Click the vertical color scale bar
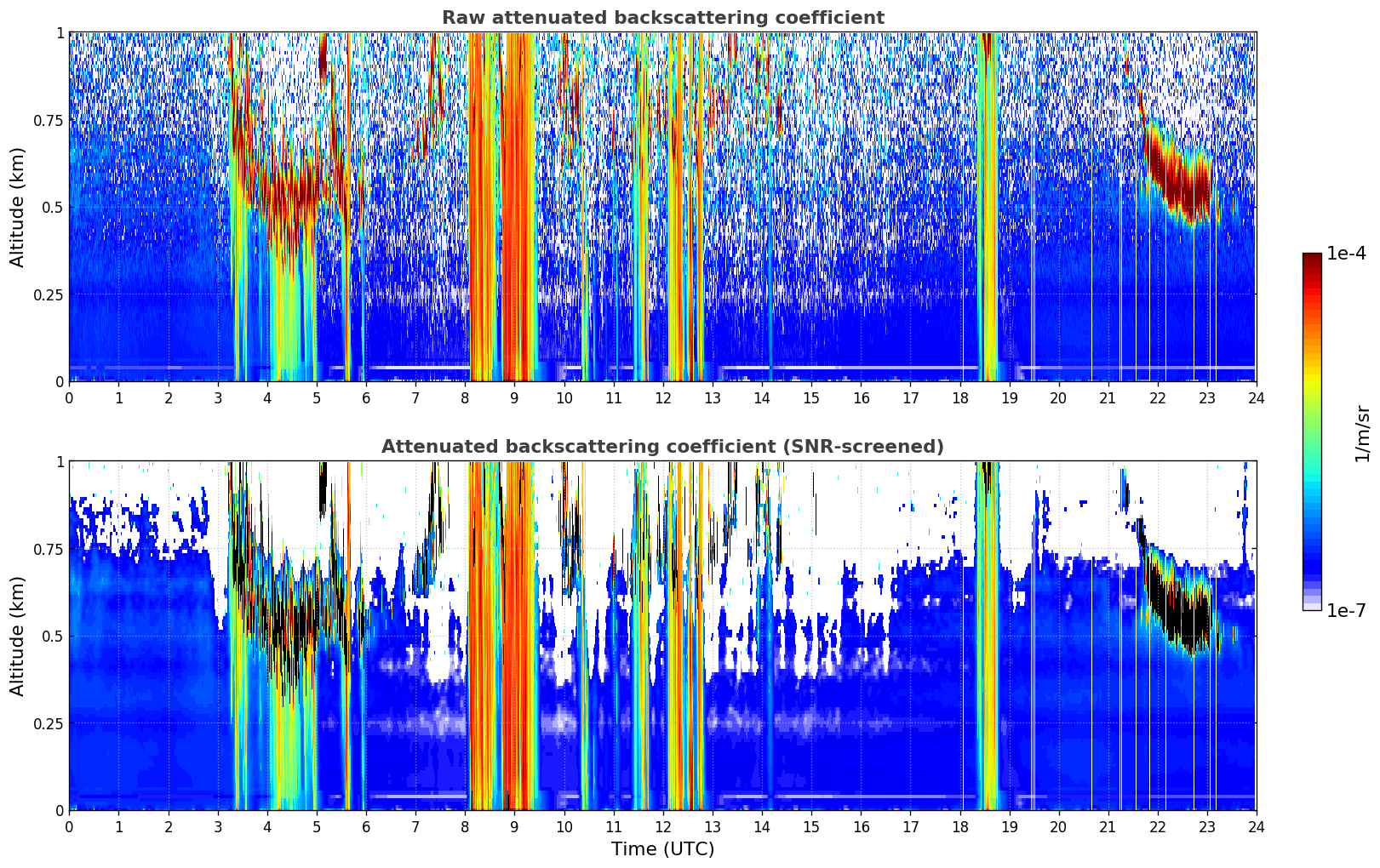The image size is (1380, 868). click(x=1312, y=432)
